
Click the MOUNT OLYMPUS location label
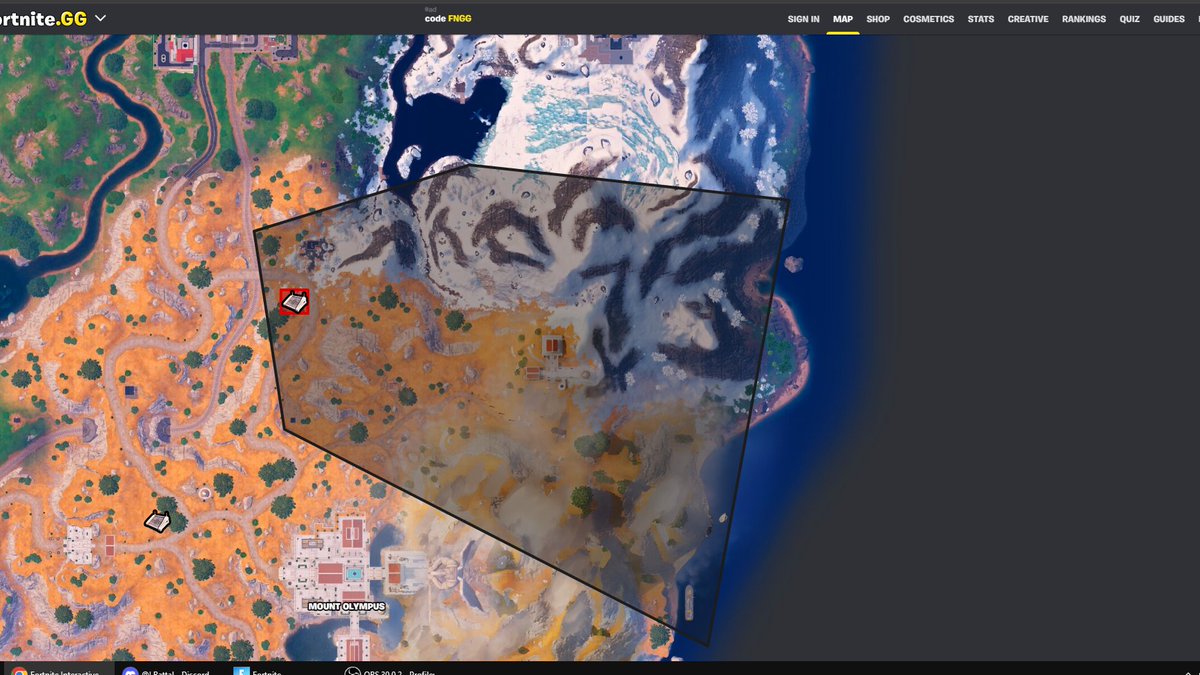pos(346,606)
